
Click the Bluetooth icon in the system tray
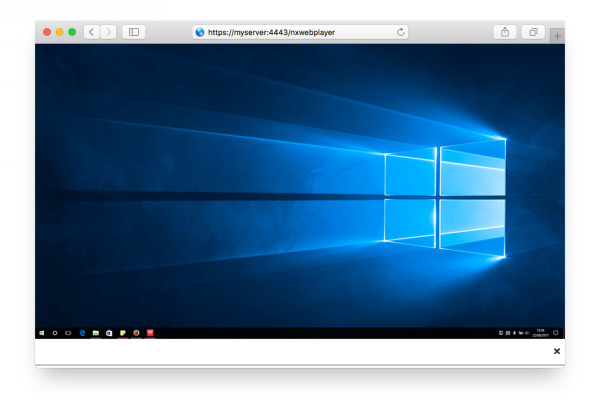tap(514, 333)
